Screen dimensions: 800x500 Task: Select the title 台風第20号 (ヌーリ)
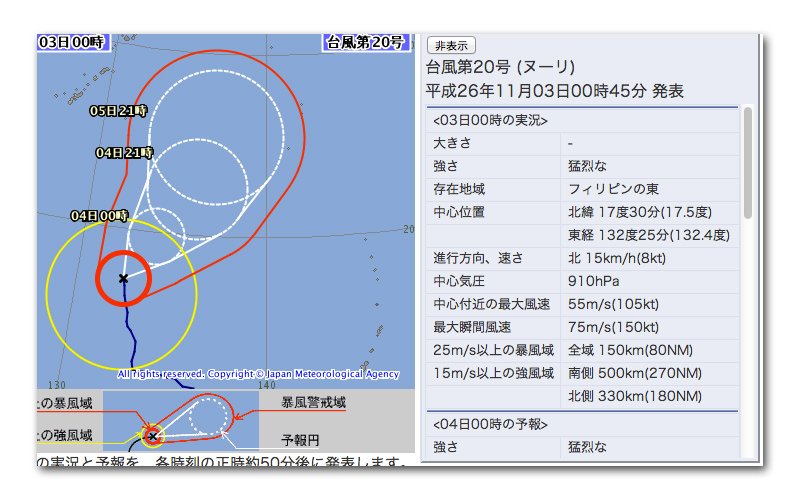coord(501,67)
